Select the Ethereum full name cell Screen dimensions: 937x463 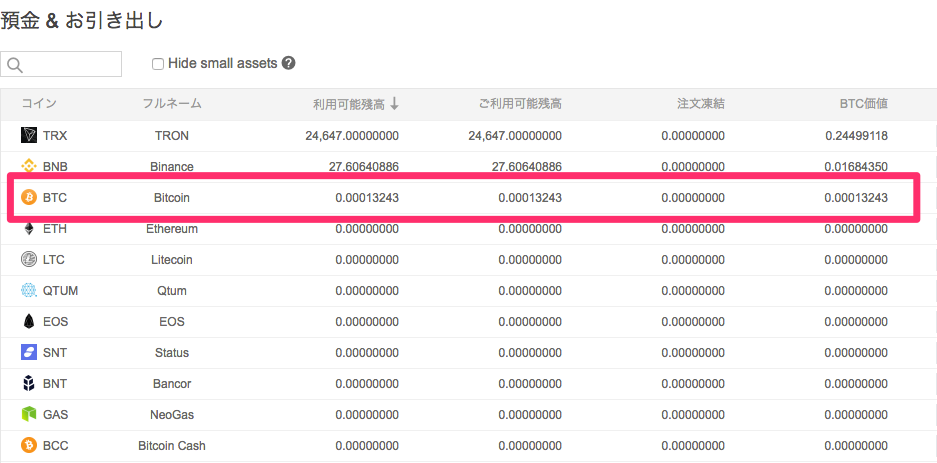click(172, 229)
